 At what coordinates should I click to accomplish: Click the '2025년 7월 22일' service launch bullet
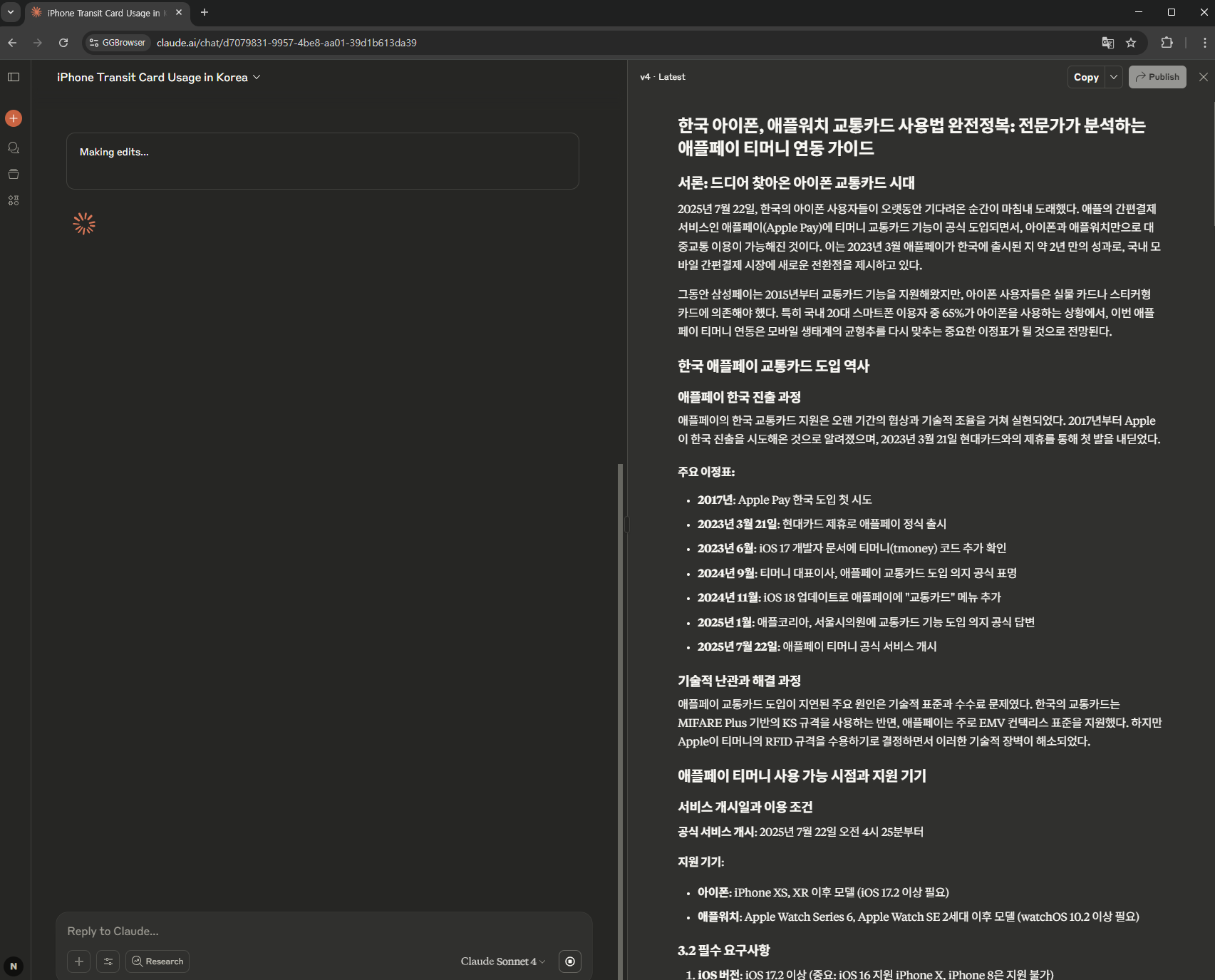click(x=817, y=646)
